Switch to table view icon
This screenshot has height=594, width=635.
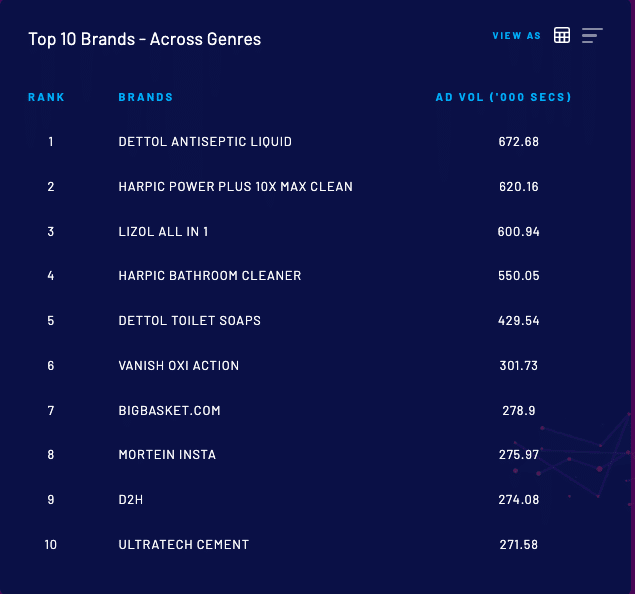562,36
